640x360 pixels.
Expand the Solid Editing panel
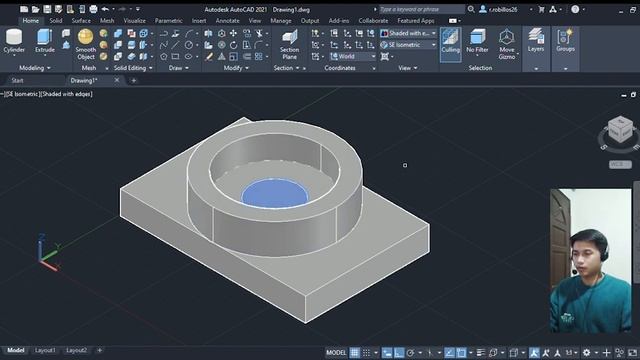(x=133, y=68)
